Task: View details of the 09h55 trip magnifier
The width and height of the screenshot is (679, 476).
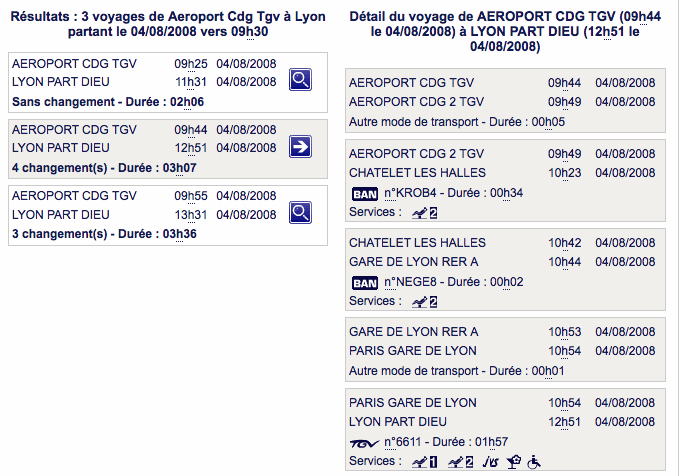Action: (300, 212)
